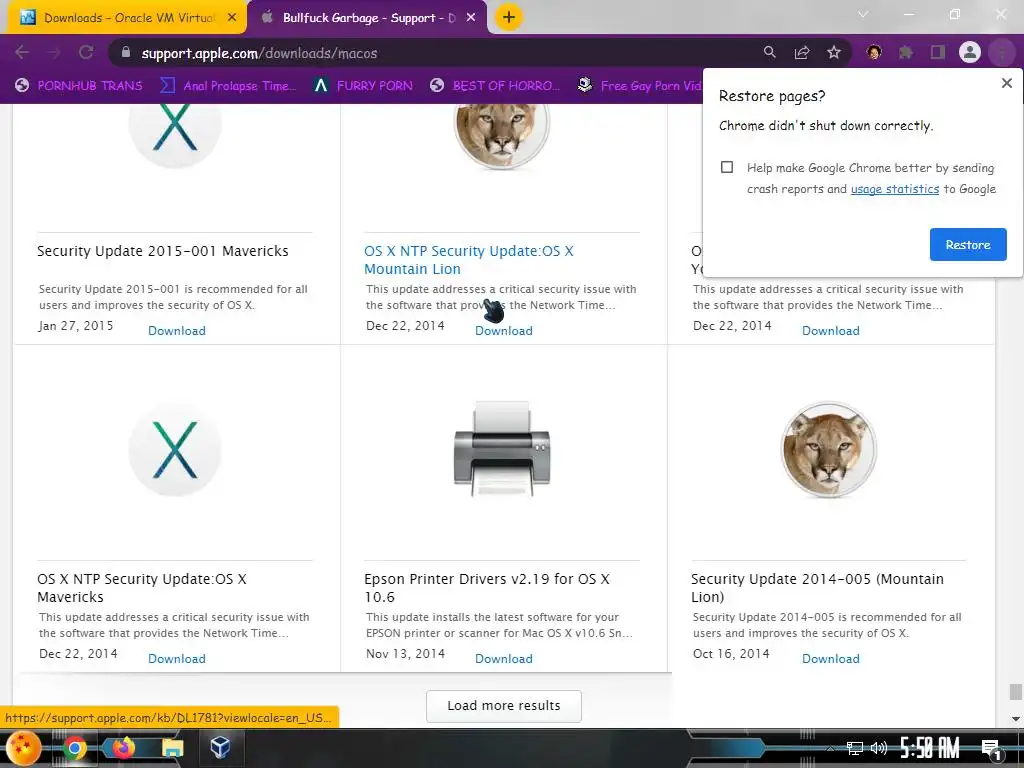Click the Restore button
This screenshot has width=1024, height=768.
[x=968, y=244]
